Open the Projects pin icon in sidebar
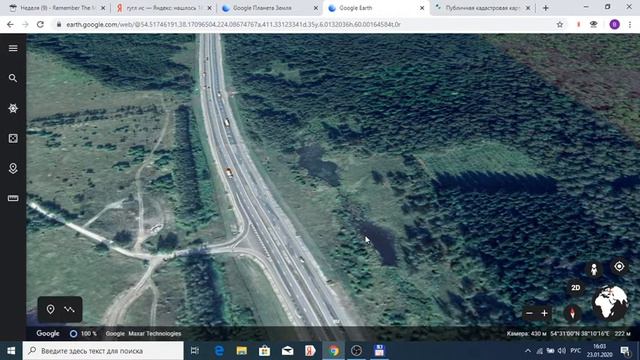 point(13,168)
